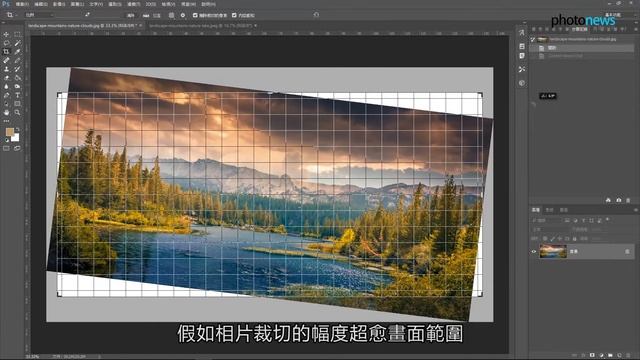This screenshot has height=360, width=640.
Task: Select the Rectangular Marquee tool
Action: (17, 35)
